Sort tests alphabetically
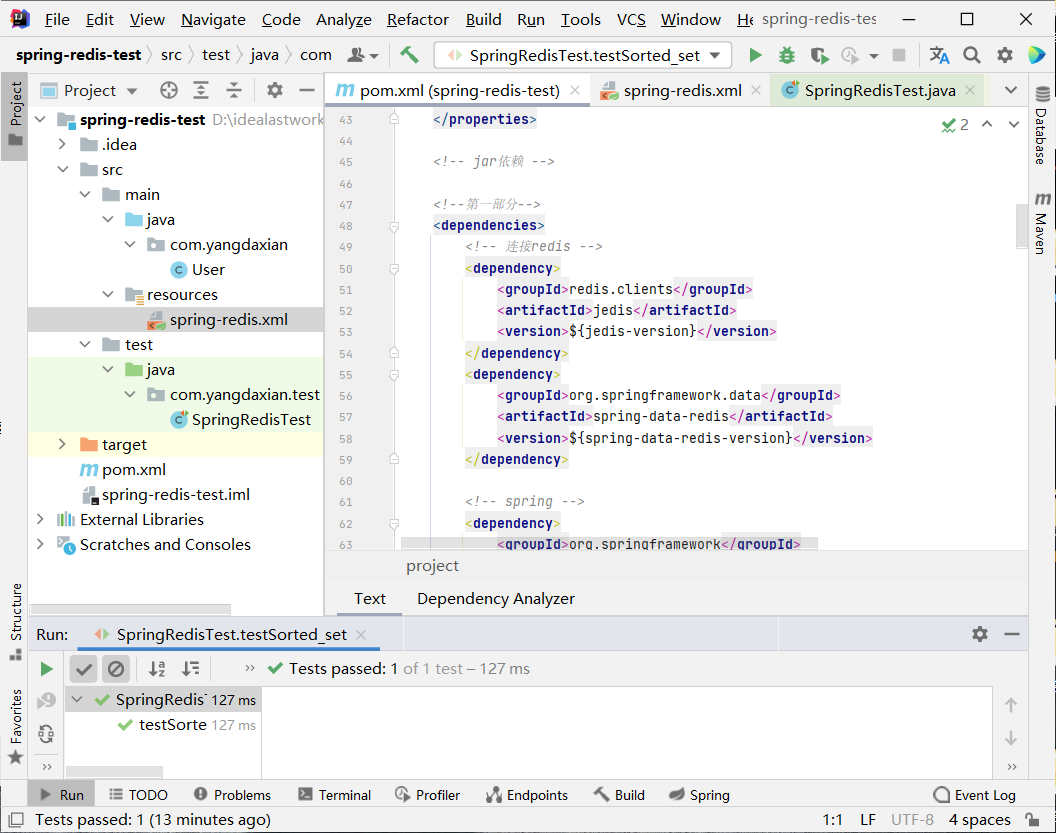1056x833 pixels. click(157, 669)
